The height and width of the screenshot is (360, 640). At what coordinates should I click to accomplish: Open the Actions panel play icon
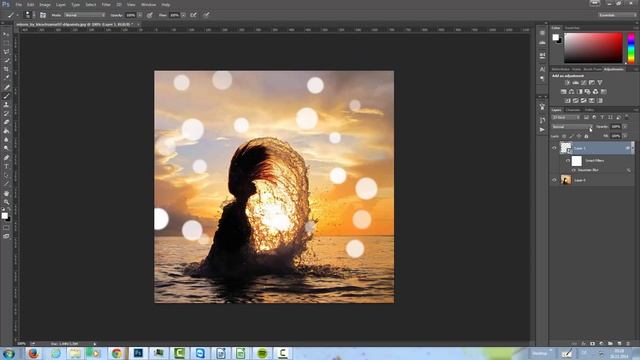click(x=542, y=130)
